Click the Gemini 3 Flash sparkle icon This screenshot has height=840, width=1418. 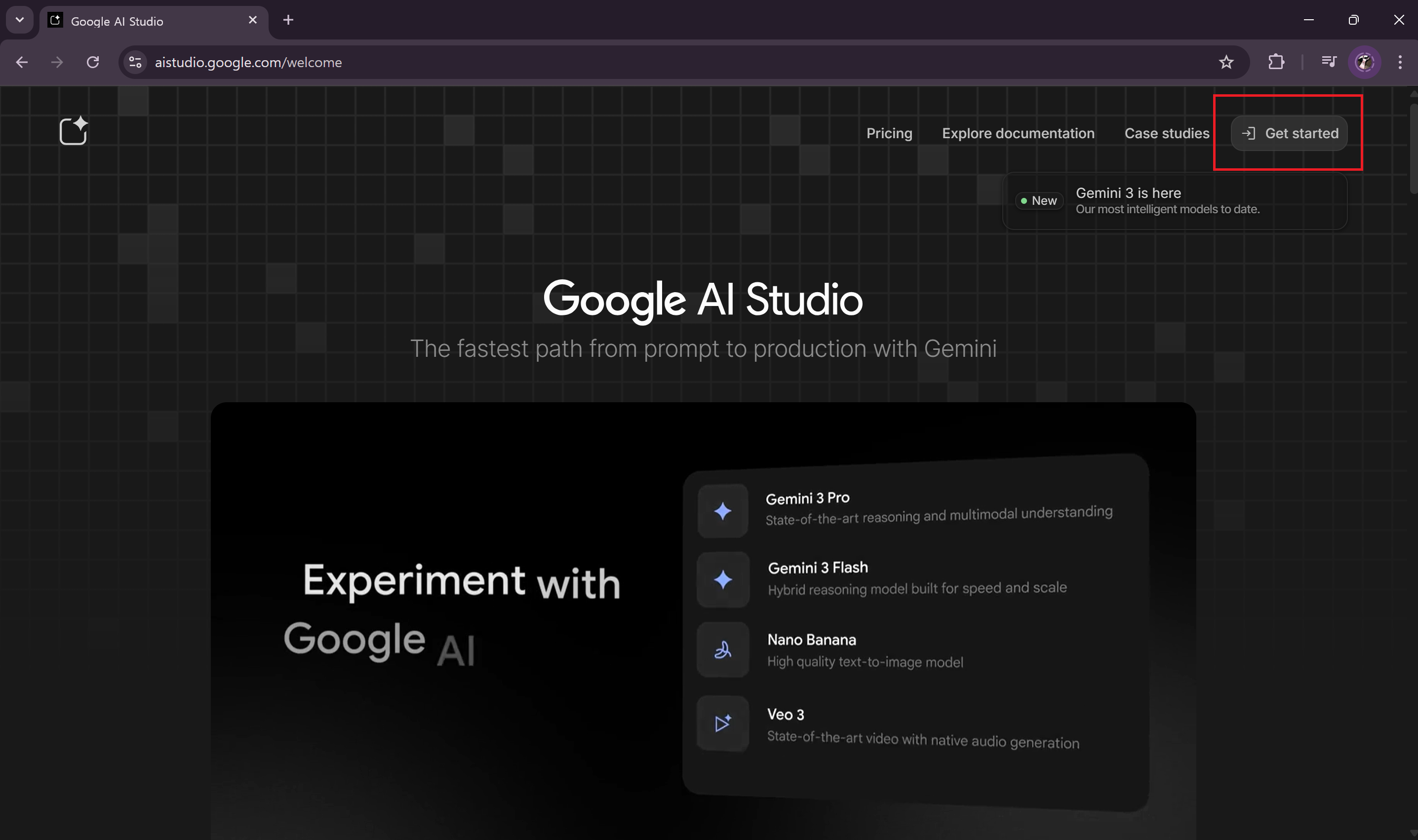pos(723,579)
